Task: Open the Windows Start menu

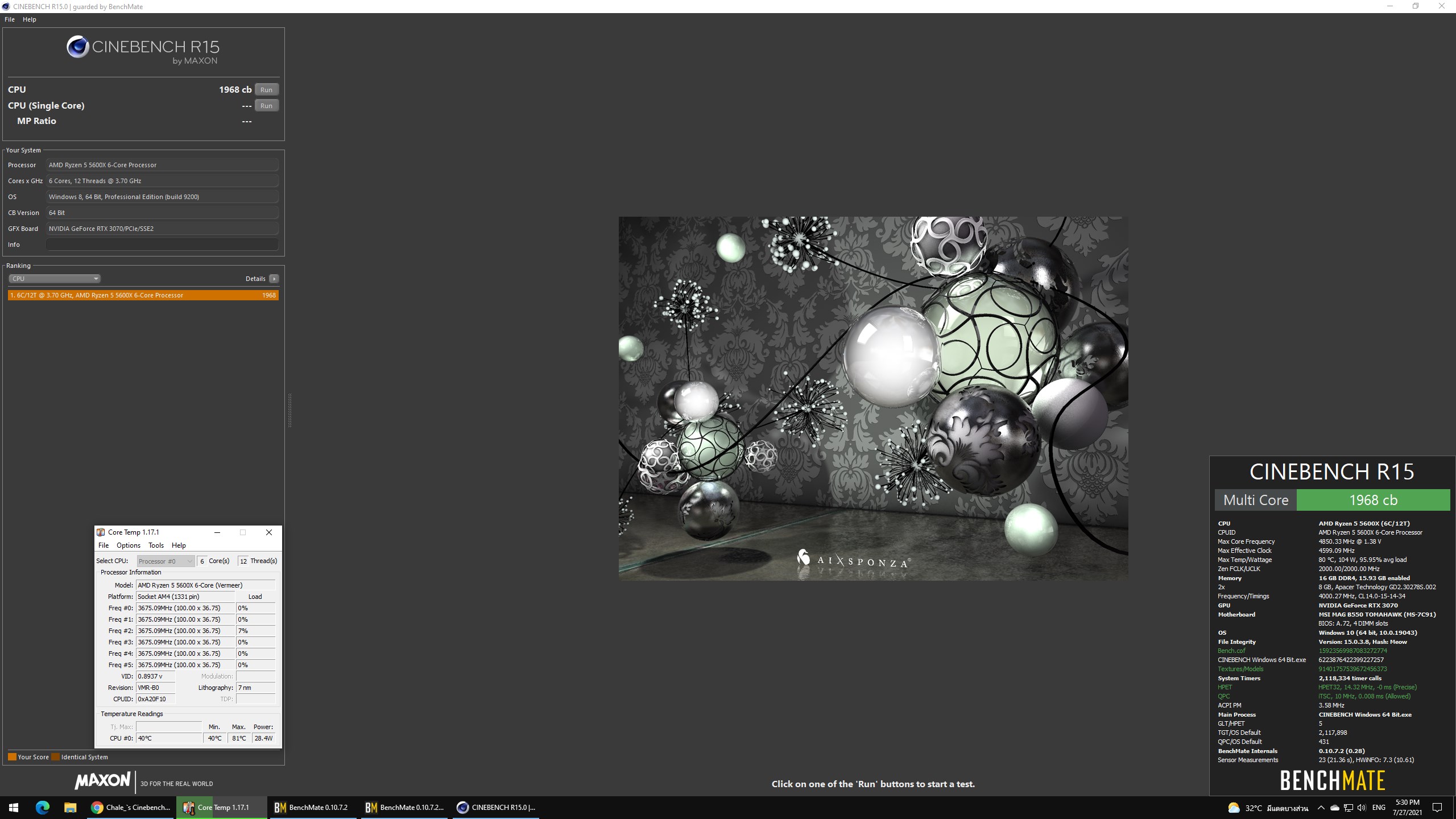Action: point(14,808)
